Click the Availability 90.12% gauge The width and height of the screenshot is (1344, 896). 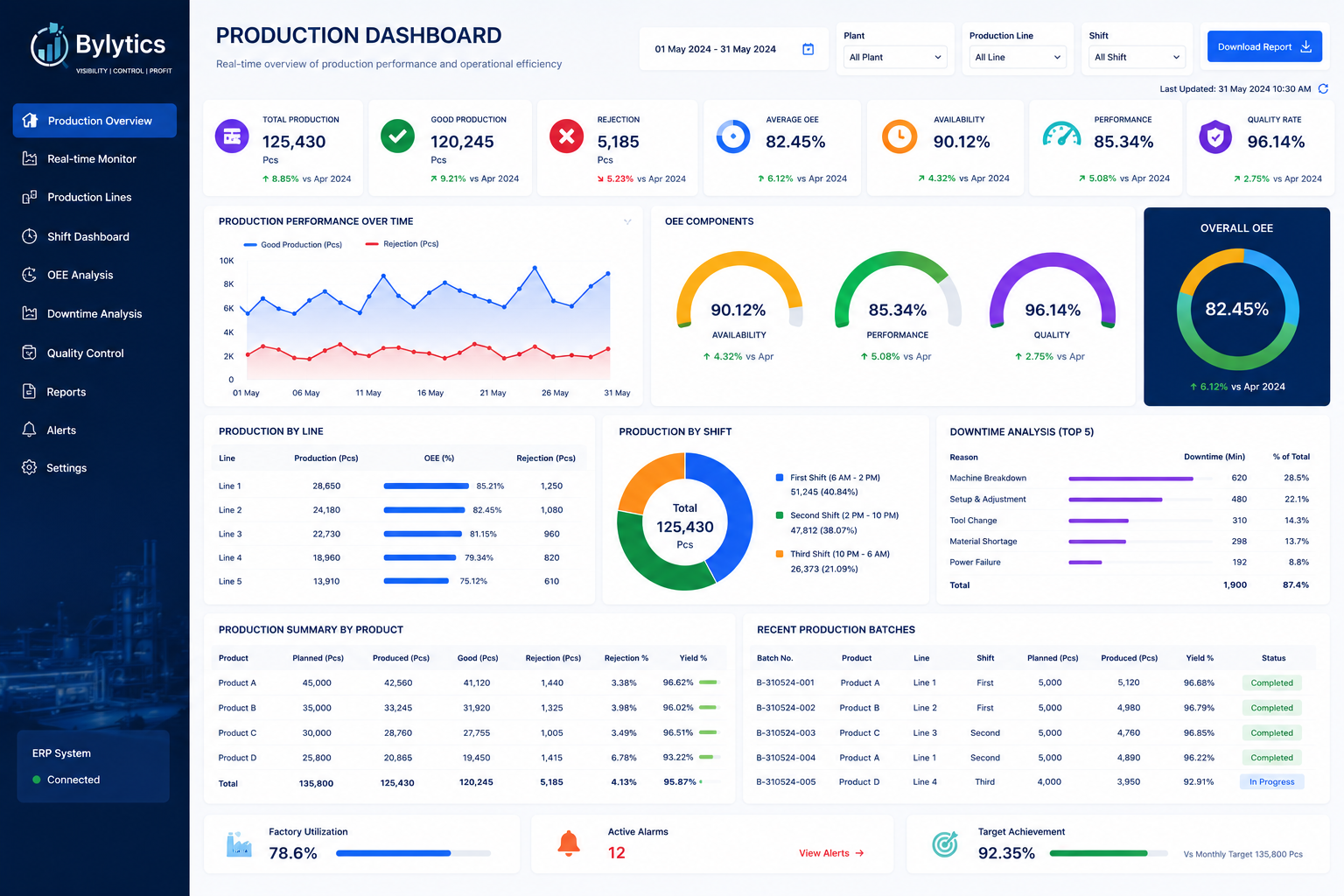coord(739,291)
